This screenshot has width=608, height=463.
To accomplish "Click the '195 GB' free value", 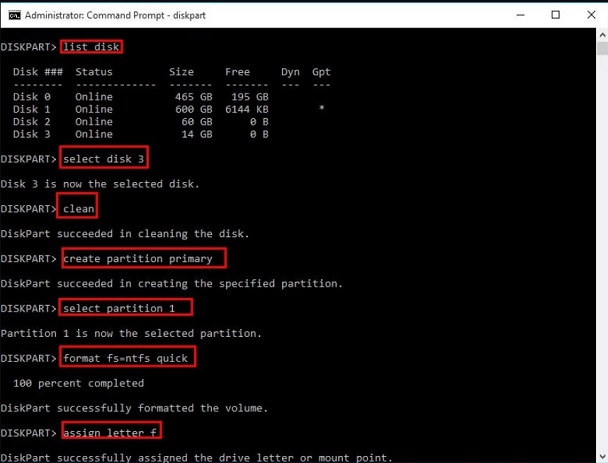I will point(250,97).
